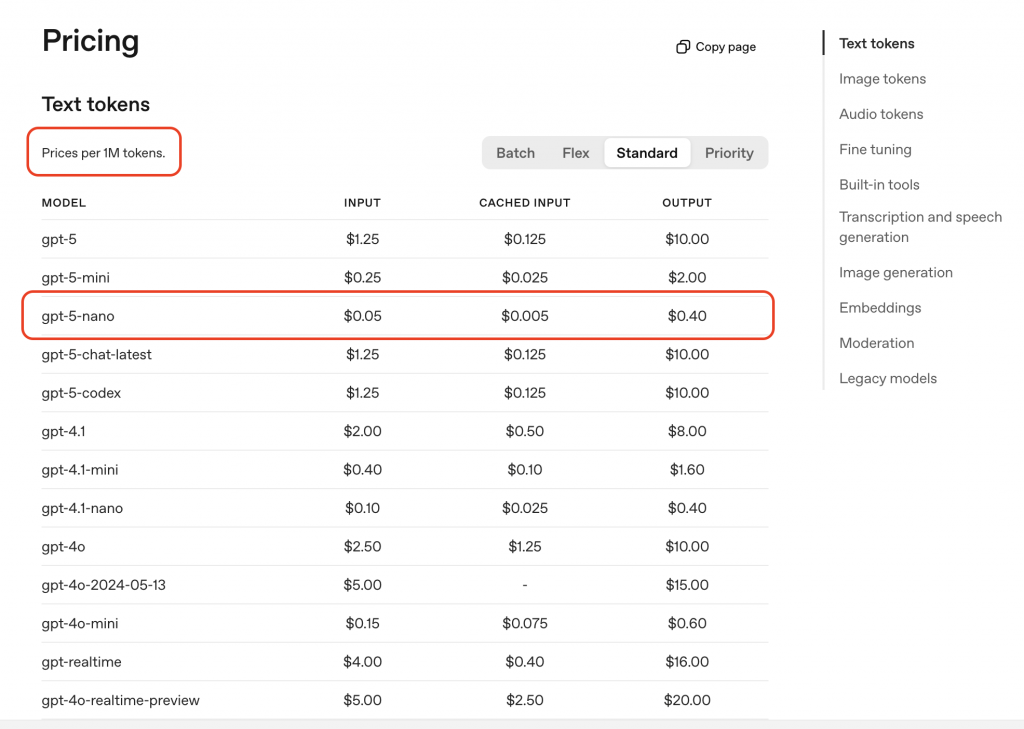This screenshot has height=729, width=1024.
Task: Click gpt-4.1 output price $8.00
Action: tap(686, 431)
